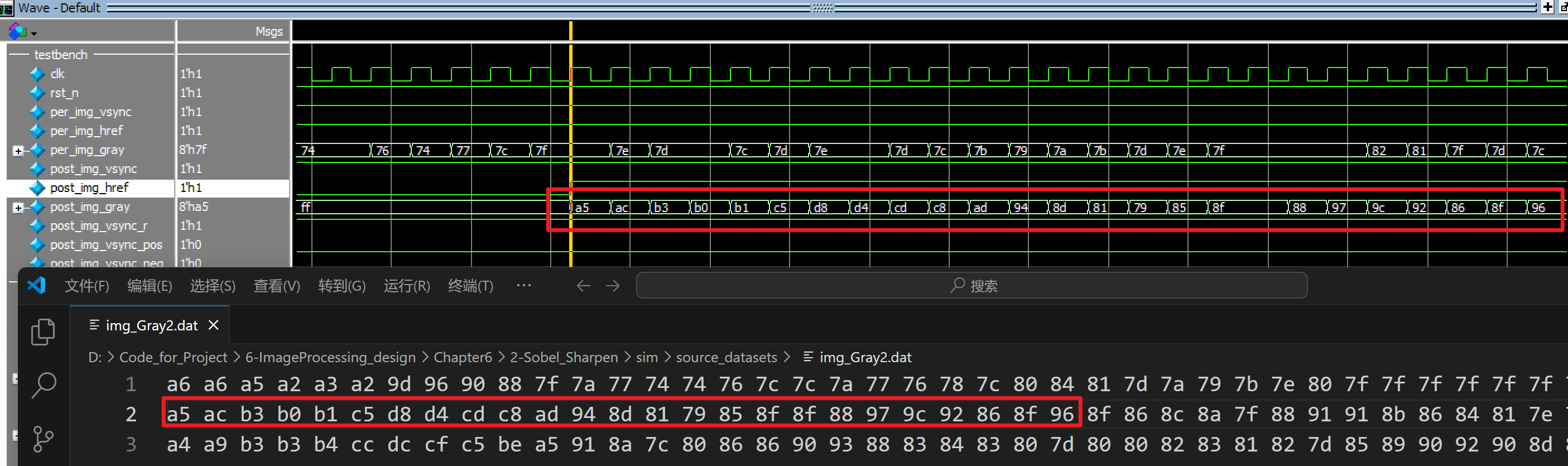Click the yellow waveform cursor line
Viewport: 1568px width, 466px height.
(x=570, y=122)
